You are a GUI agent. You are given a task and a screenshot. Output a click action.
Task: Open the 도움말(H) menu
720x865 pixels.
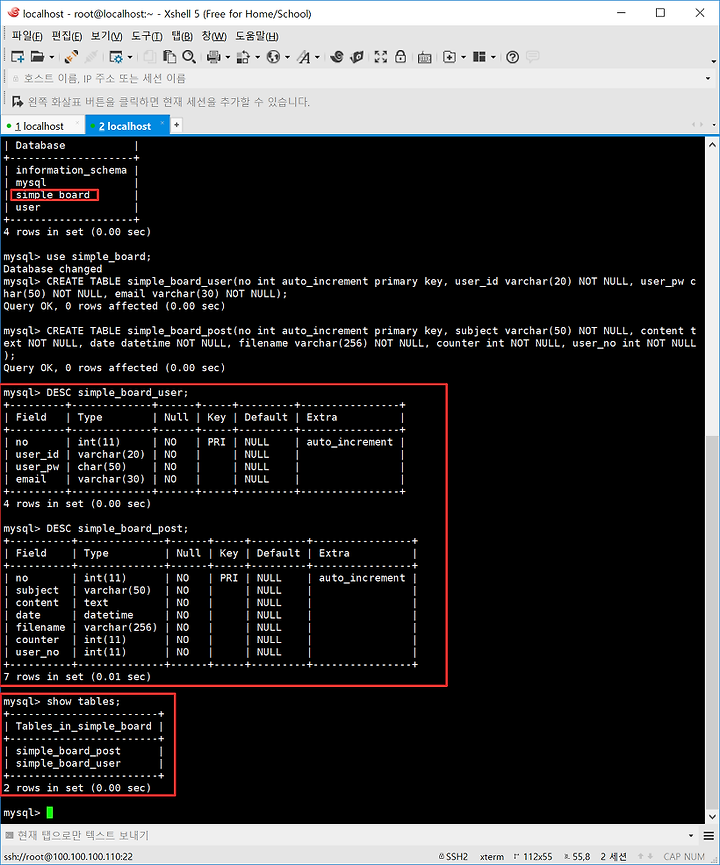click(x=257, y=36)
